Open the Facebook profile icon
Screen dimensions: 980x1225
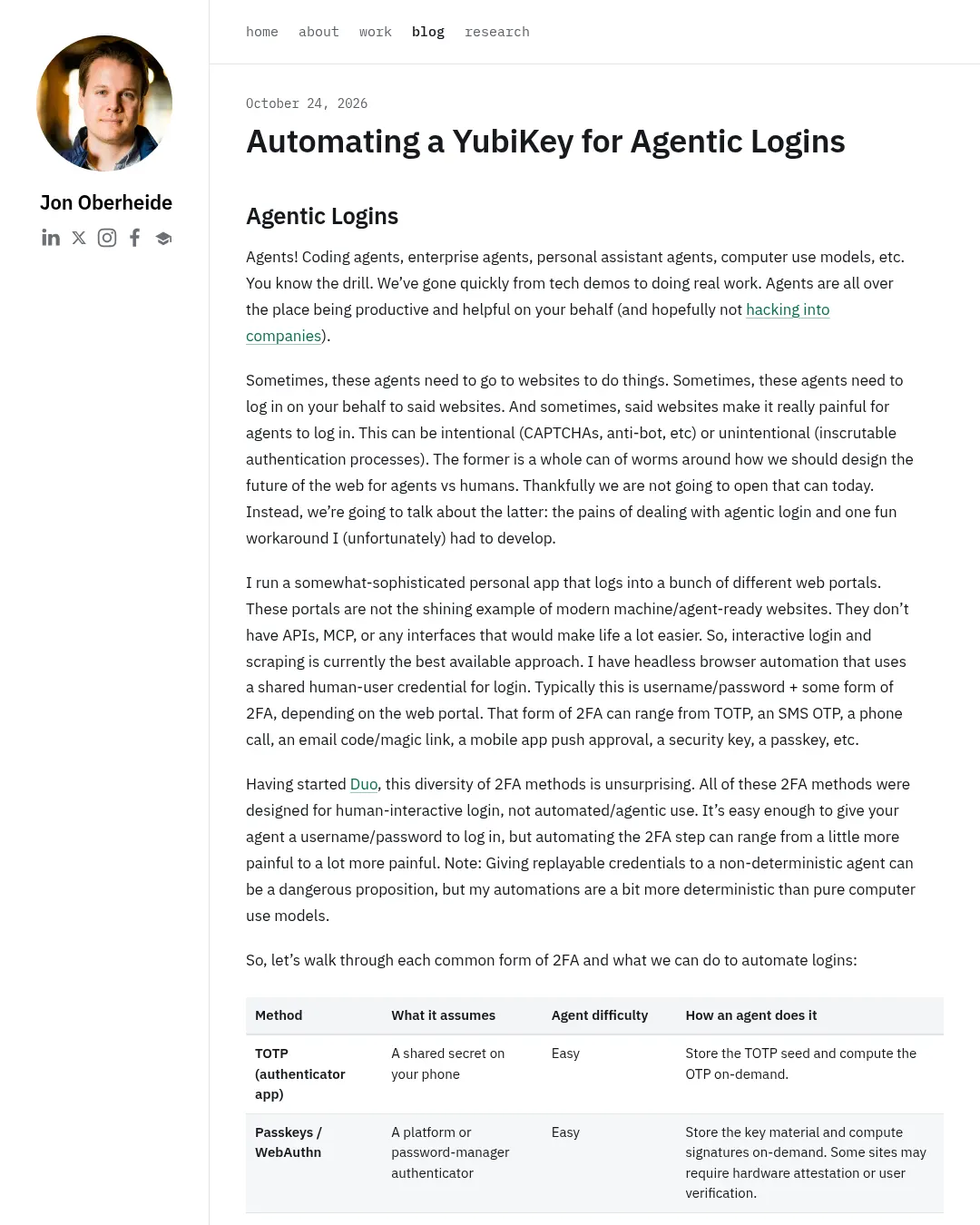(135, 238)
